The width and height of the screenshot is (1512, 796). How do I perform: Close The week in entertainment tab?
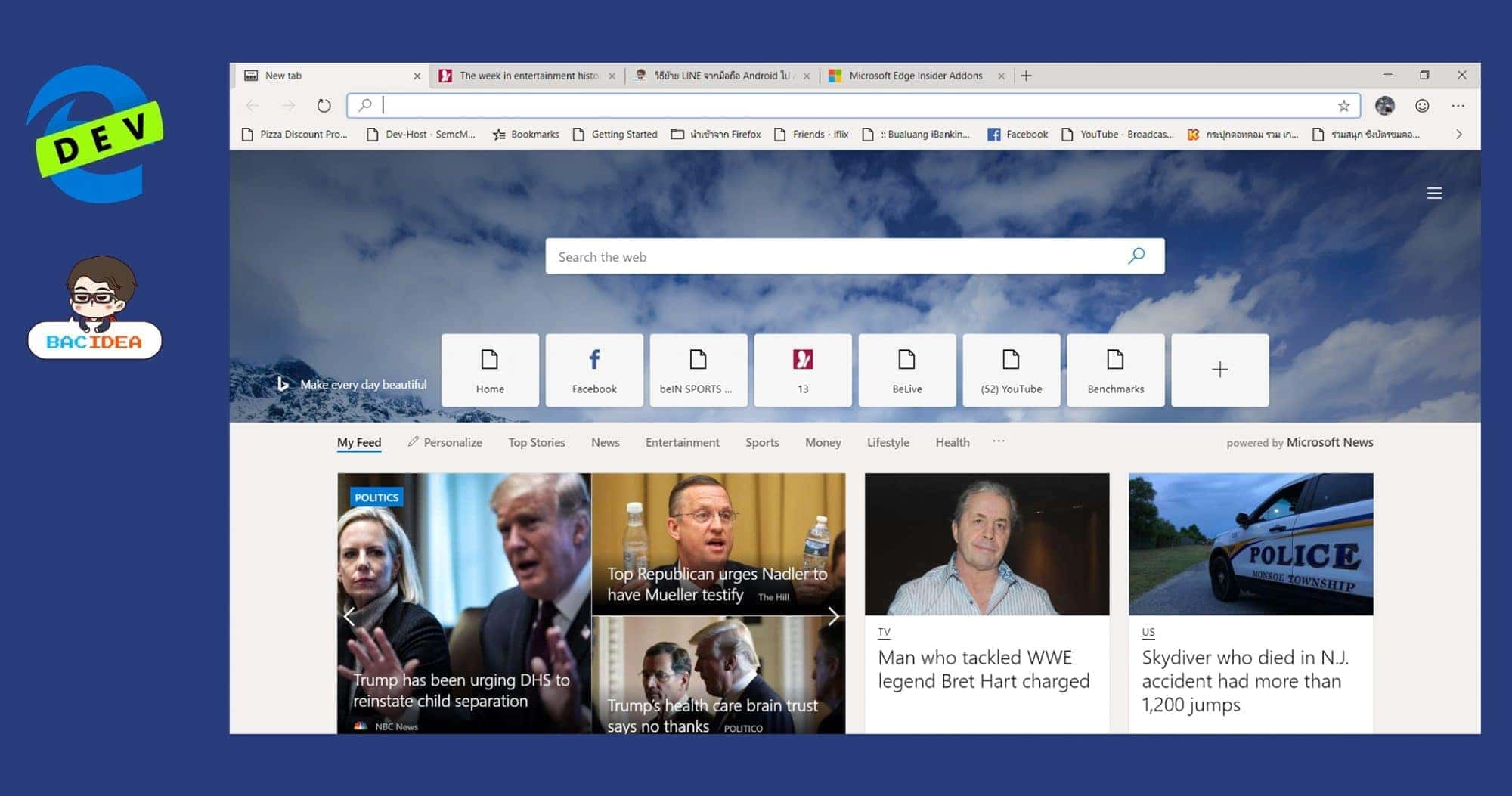tap(612, 76)
